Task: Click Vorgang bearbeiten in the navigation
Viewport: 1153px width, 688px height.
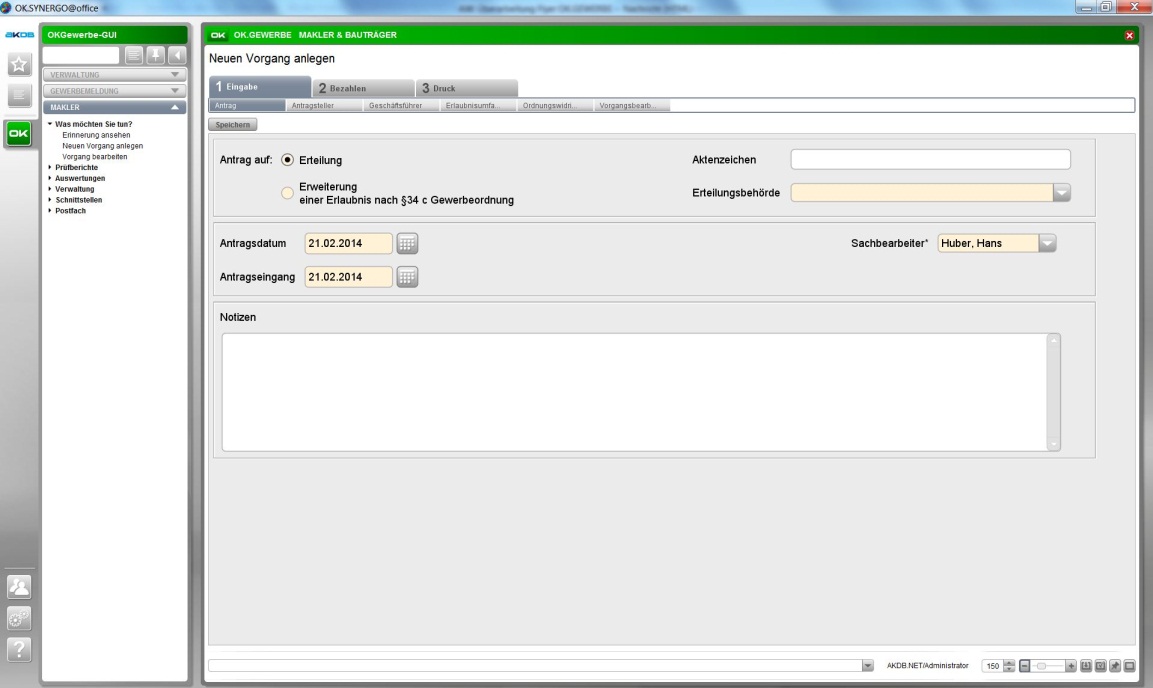Action: [94, 156]
